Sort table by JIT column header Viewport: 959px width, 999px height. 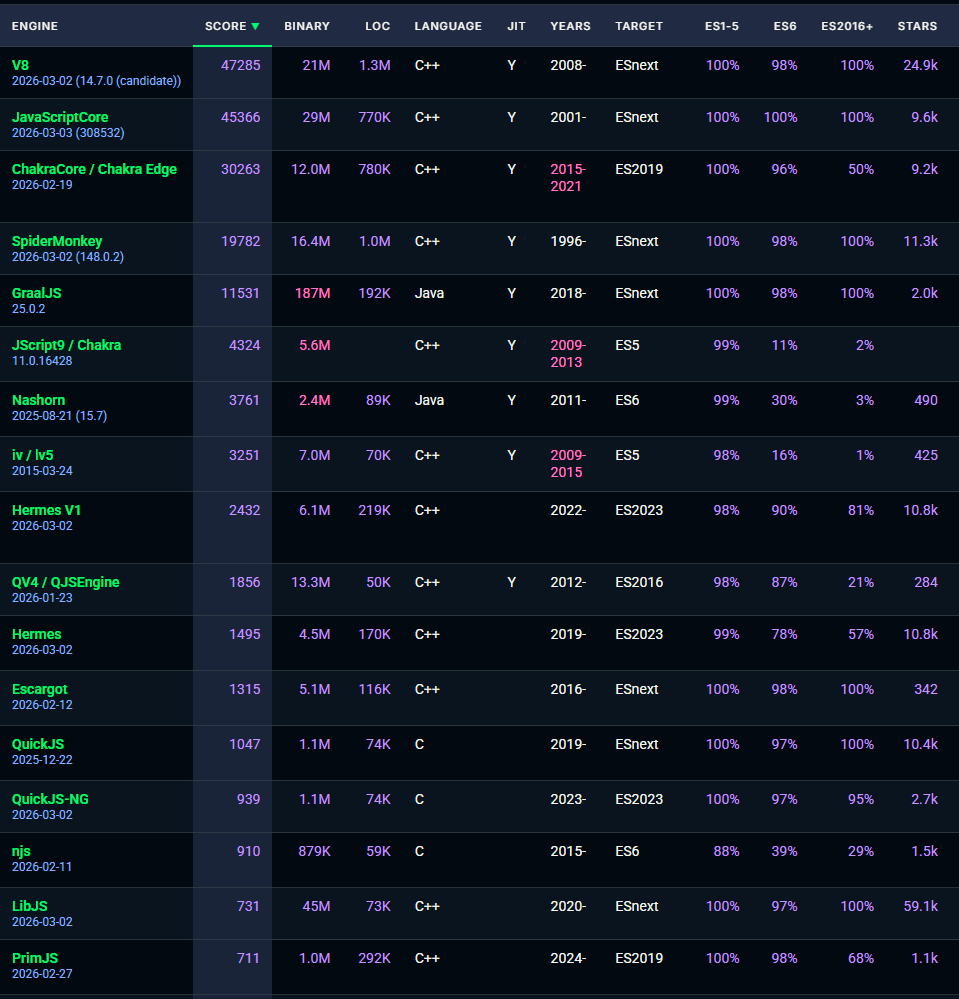(x=516, y=26)
